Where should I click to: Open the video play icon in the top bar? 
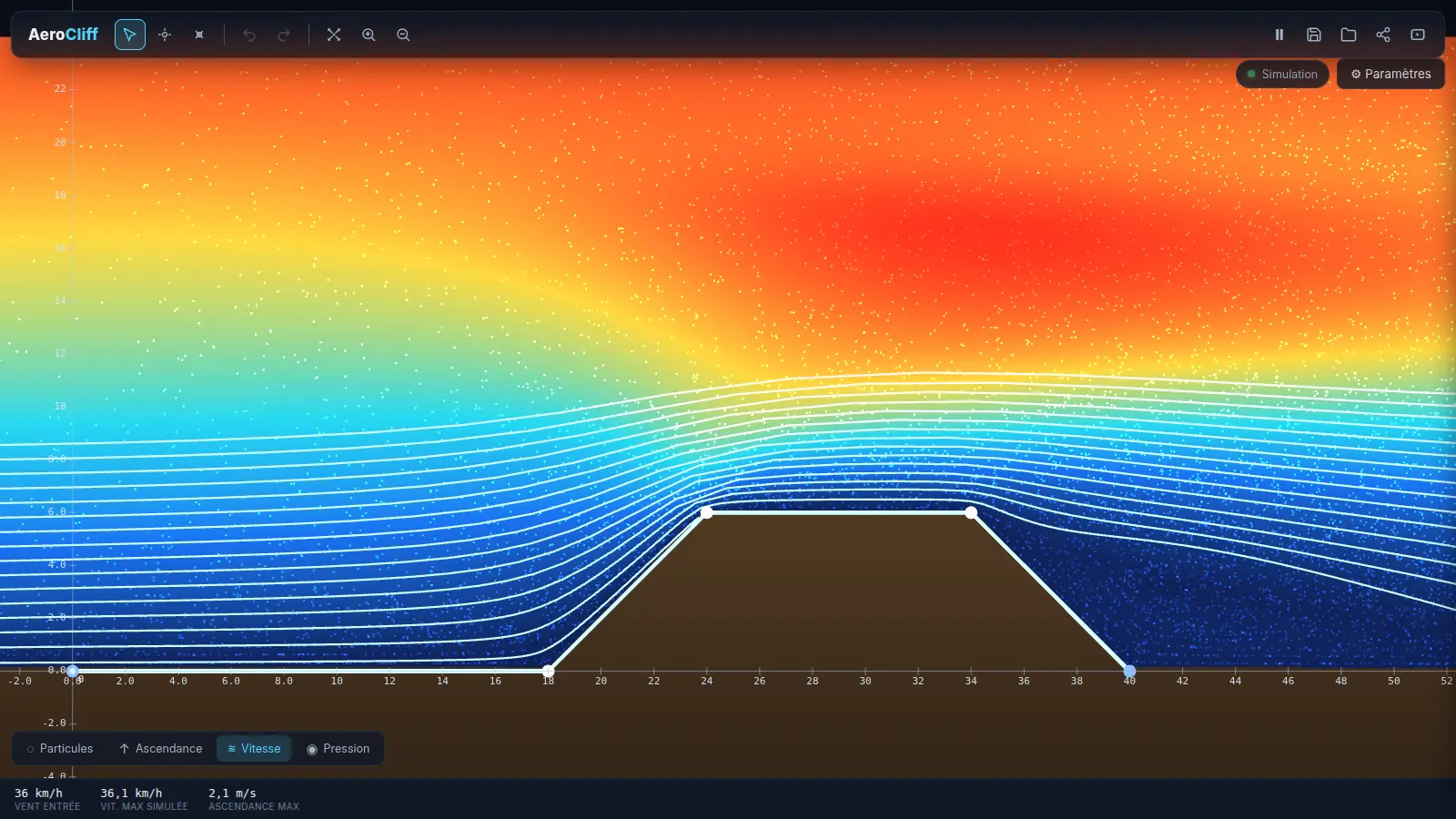click(1418, 35)
